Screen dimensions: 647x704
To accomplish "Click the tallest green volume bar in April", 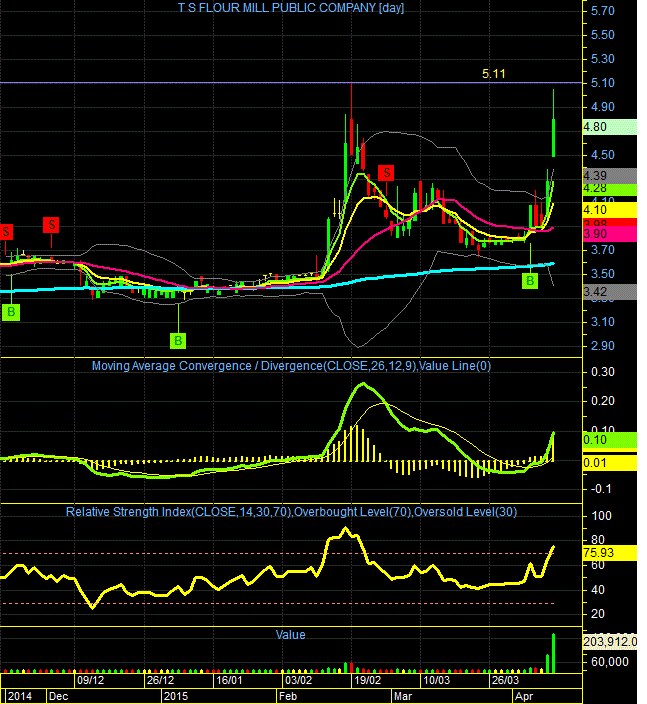I will pyautogui.click(x=553, y=653).
